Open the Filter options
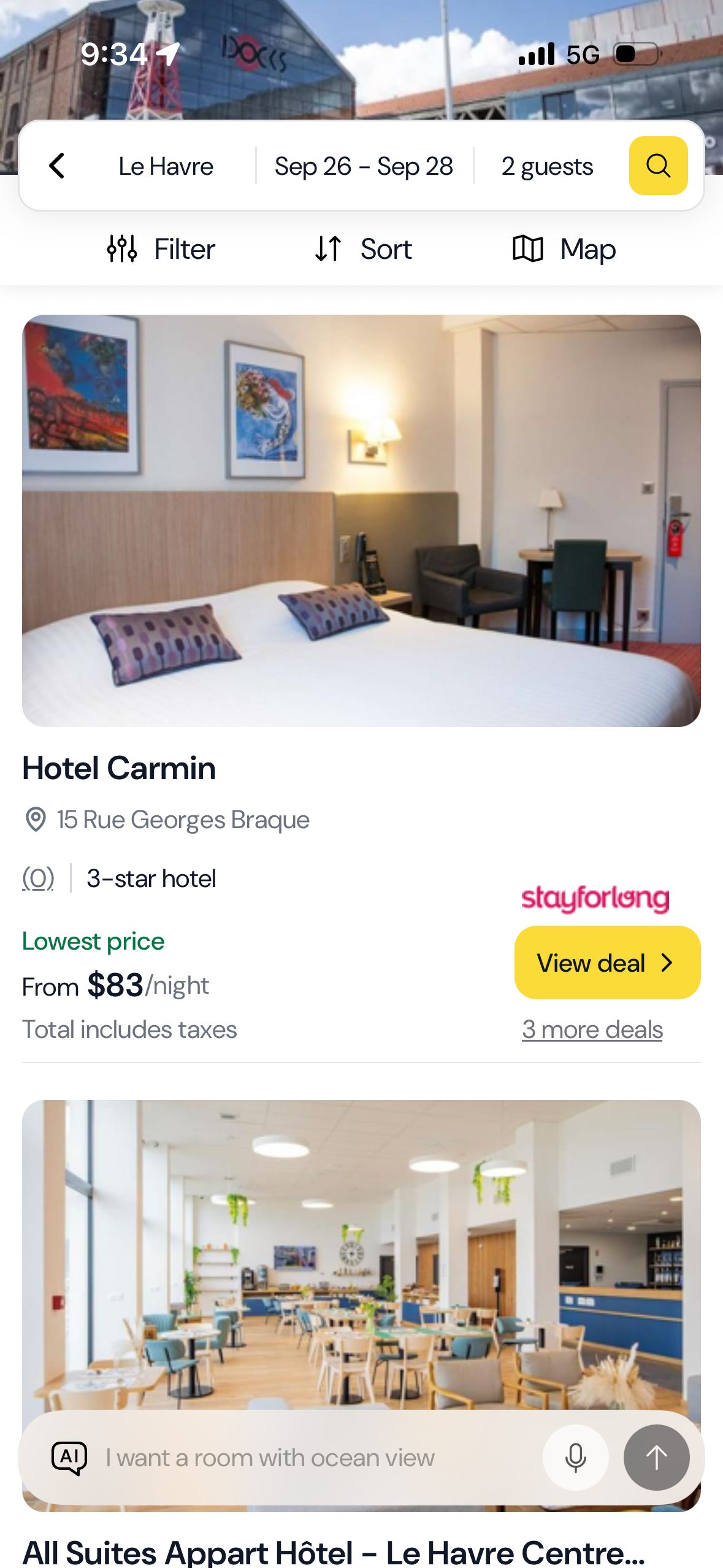The image size is (723, 1568). 161,249
